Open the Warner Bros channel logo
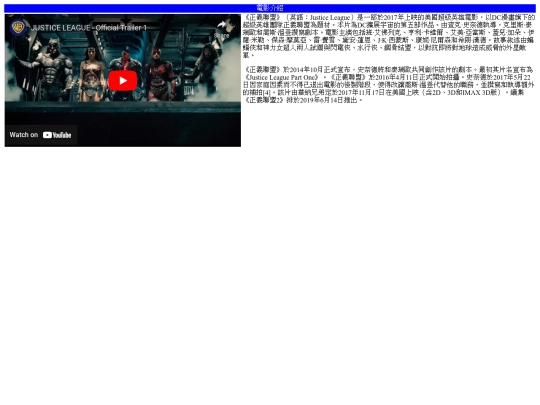 18,27
